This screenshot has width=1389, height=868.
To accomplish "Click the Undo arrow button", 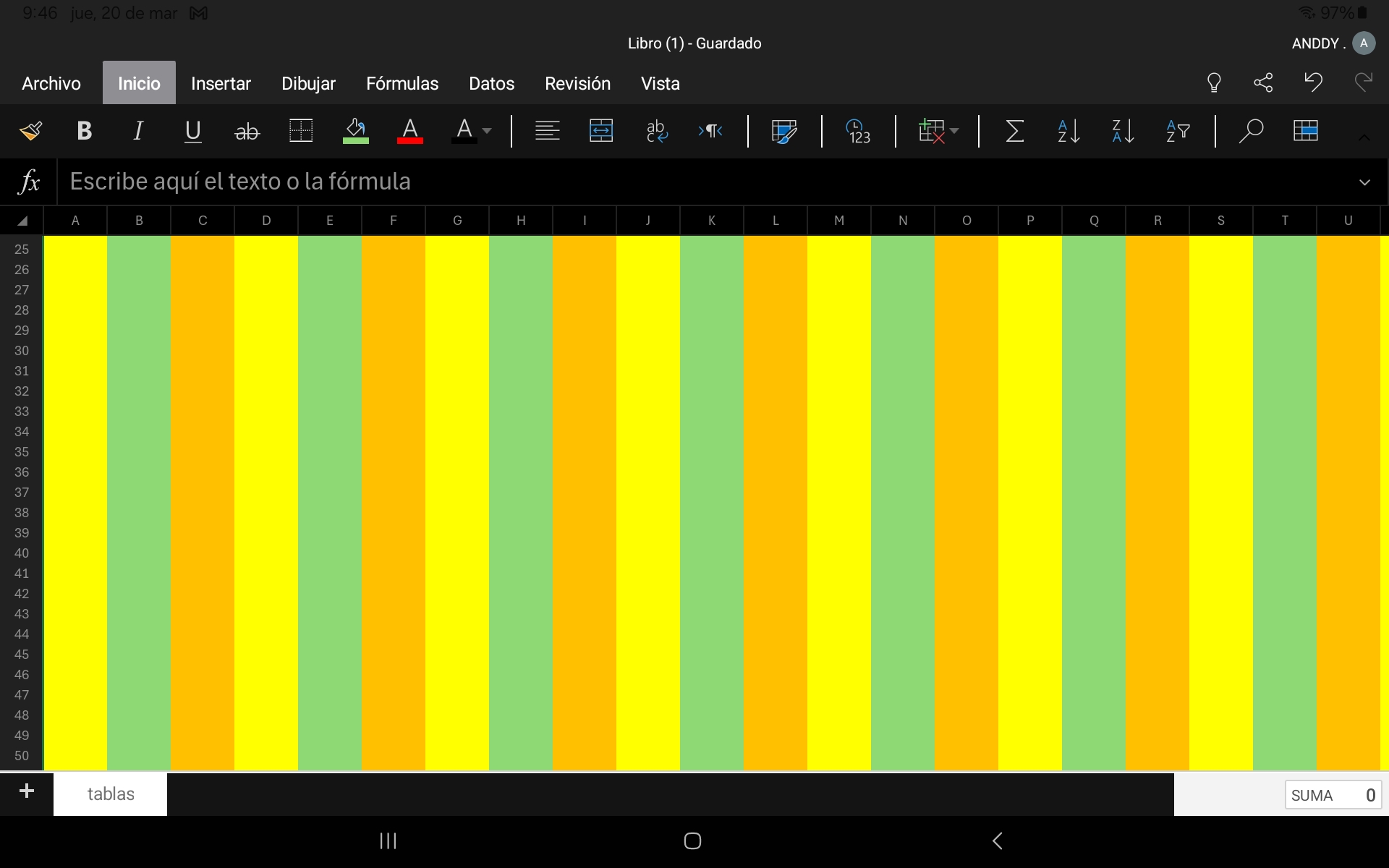I will [1313, 82].
